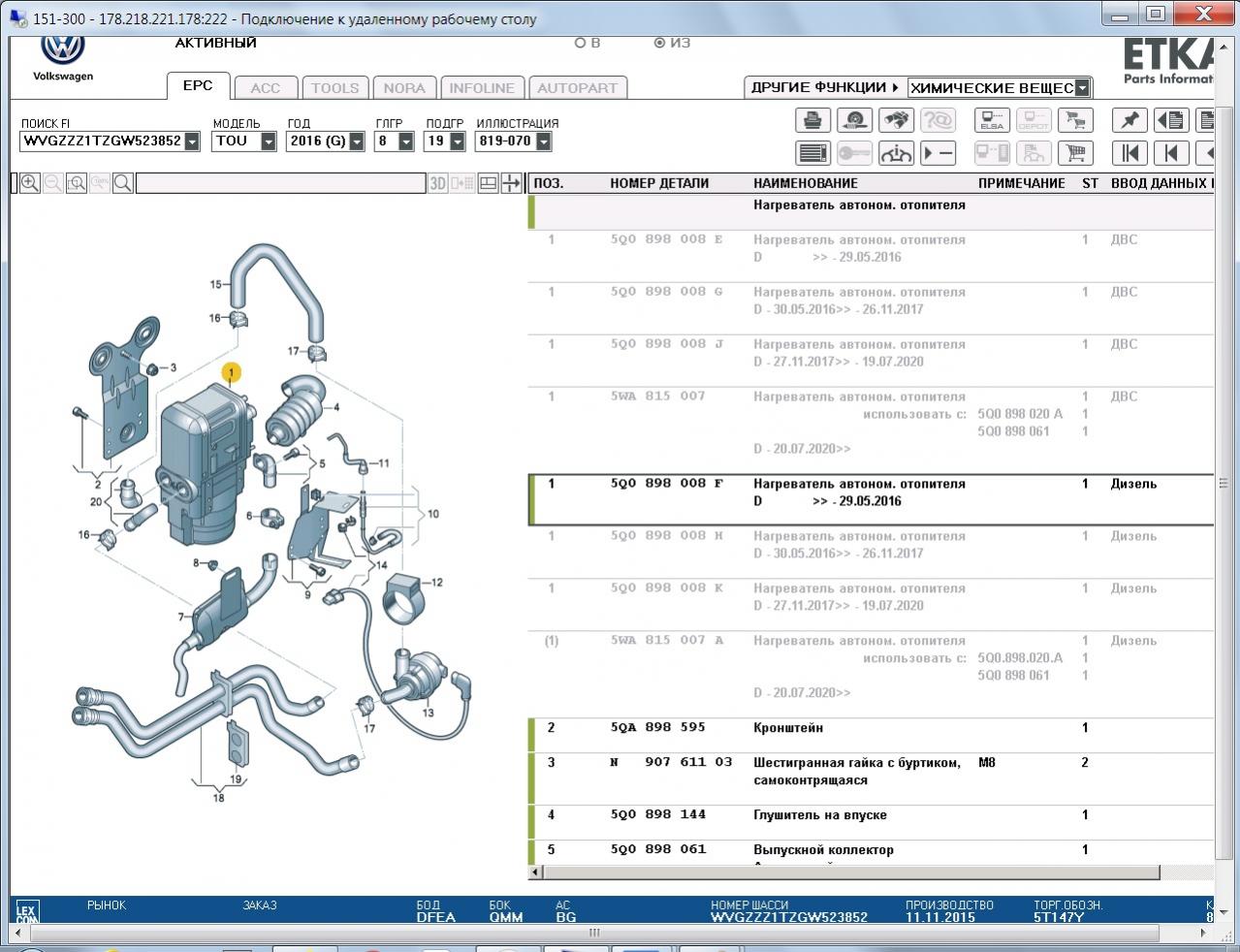Open the ПОИСК FI VIN dropdown
This screenshot has height=952, width=1240.
point(192,142)
